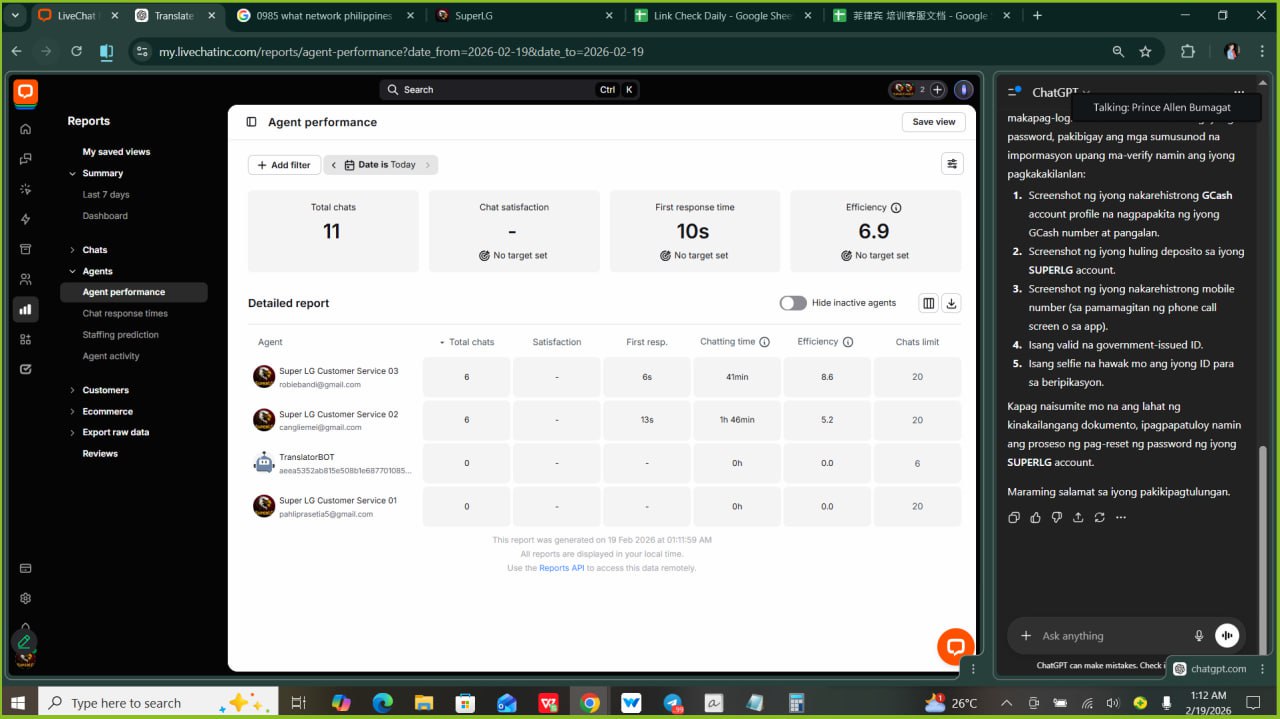Open My saved views
The width and height of the screenshot is (1280, 719).
click(116, 152)
